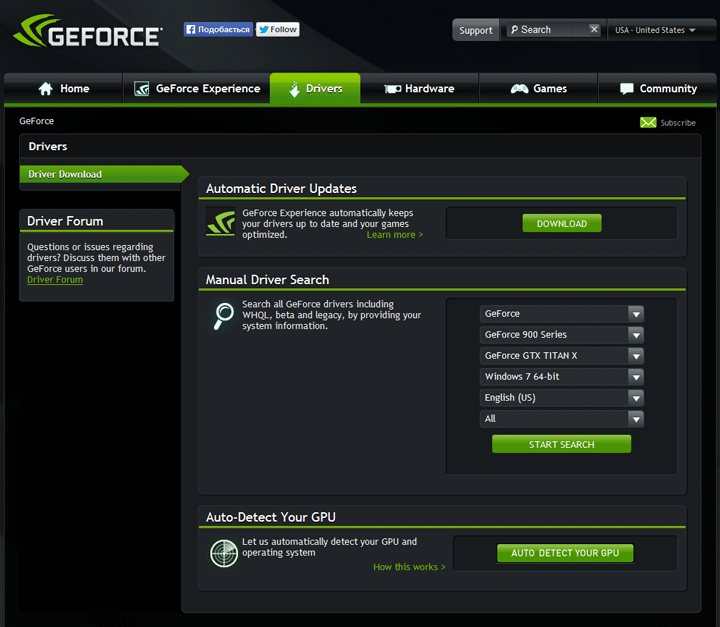Click the Subscribe envelope icon
Viewport: 720px width, 627px height.
point(648,123)
